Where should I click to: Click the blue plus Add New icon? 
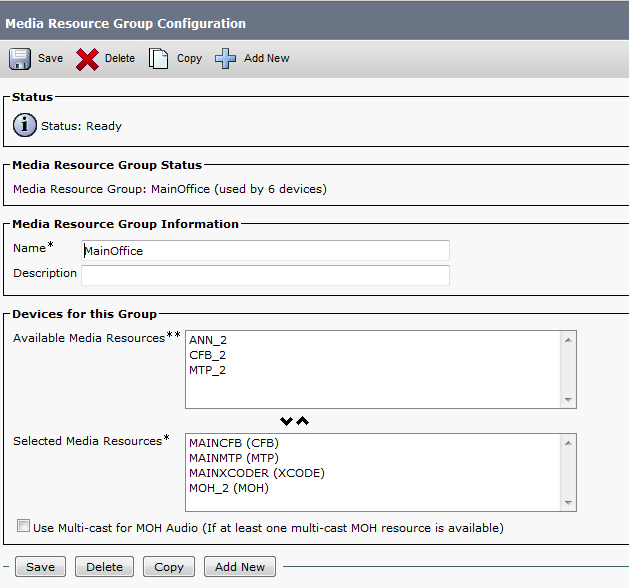(226, 59)
